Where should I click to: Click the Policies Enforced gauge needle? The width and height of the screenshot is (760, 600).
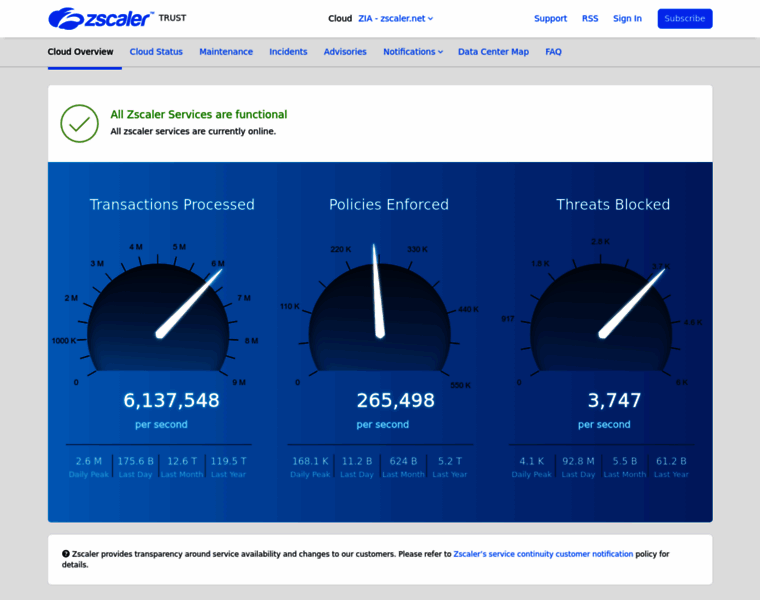[378, 291]
